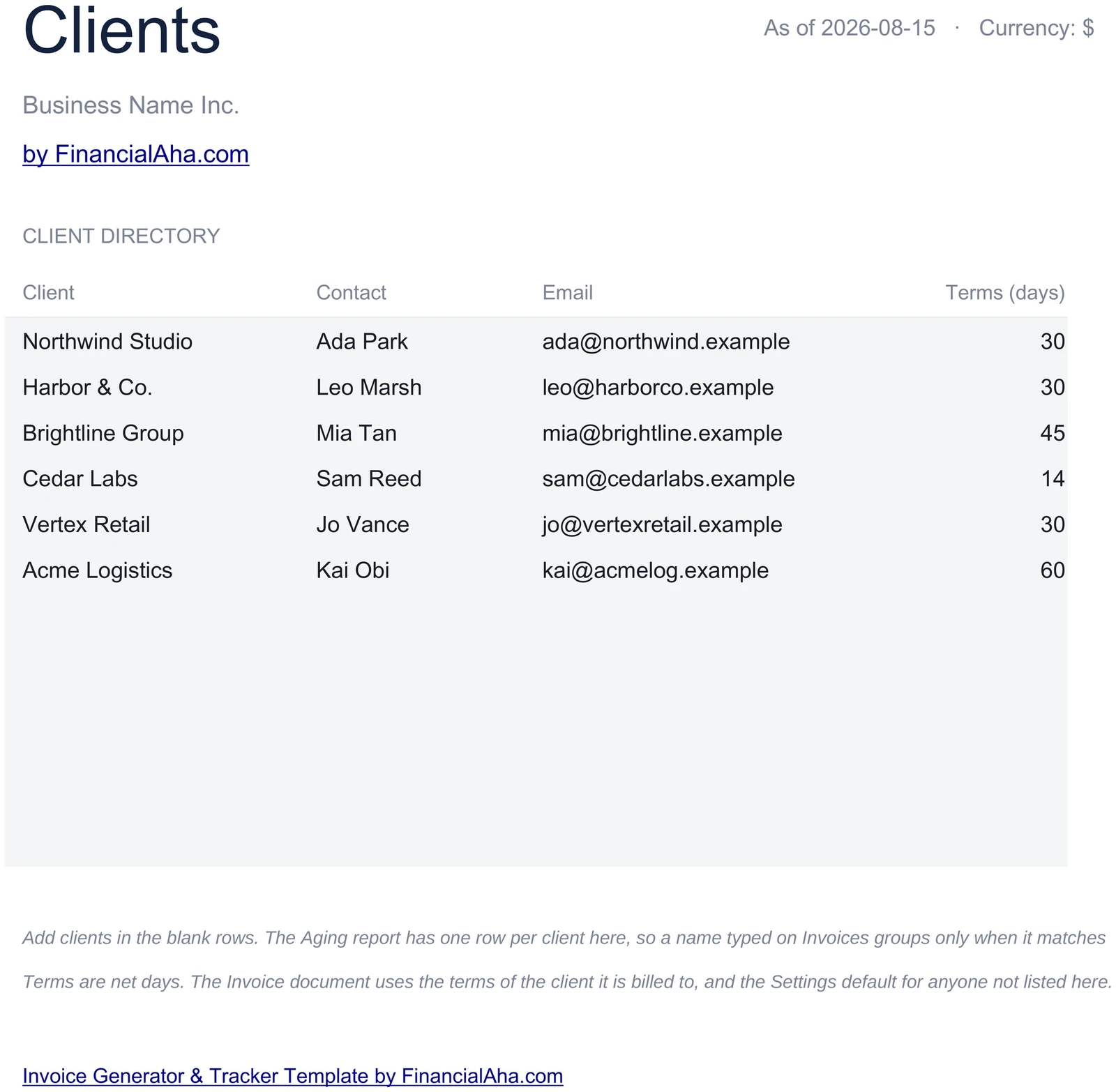Viewport: 1116px width, 1092px height.
Task: Click the contact name Kai Obi
Action: (x=353, y=570)
